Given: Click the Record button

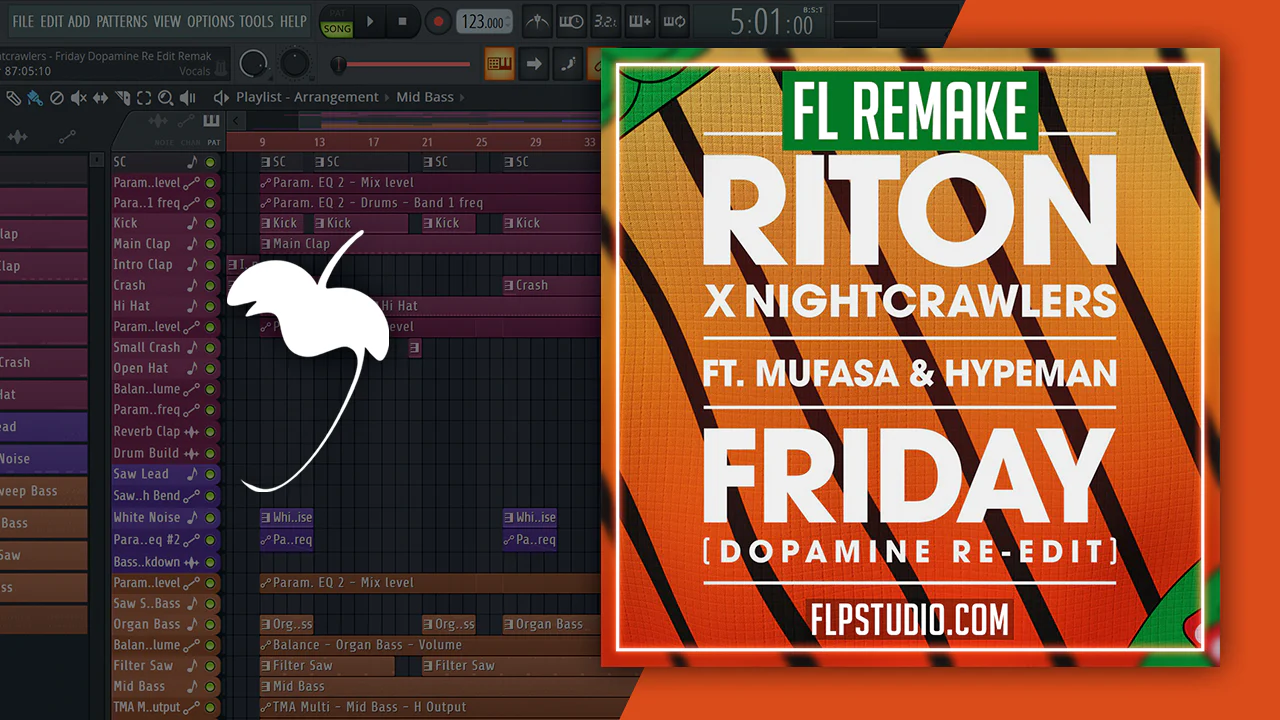Looking at the screenshot, I should click(x=437, y=21).
